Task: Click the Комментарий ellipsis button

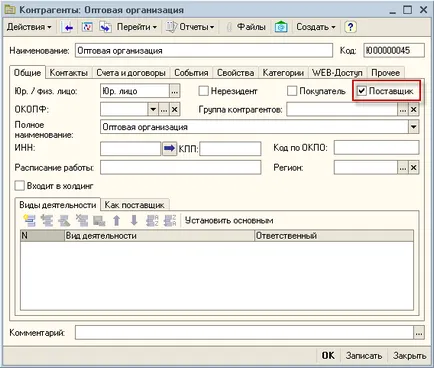Action: [x=419, y=333]
